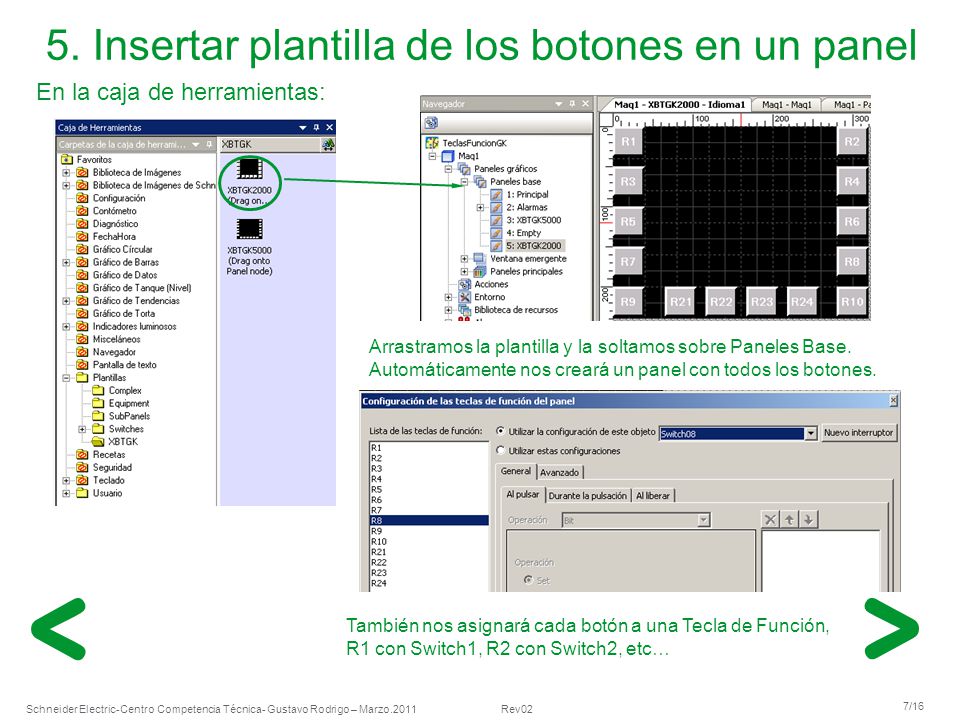Open the Operación Bit dropdown

coord(704,520)
